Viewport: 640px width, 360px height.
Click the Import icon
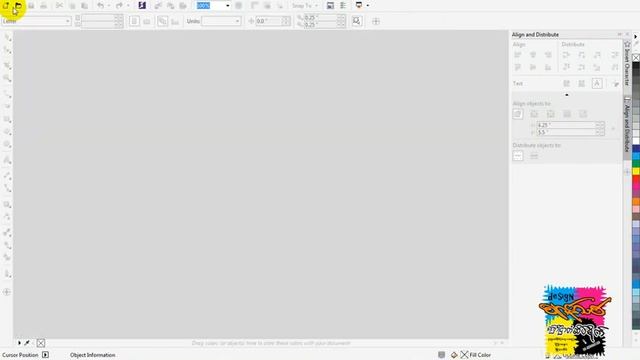click(x=158, y=5)
